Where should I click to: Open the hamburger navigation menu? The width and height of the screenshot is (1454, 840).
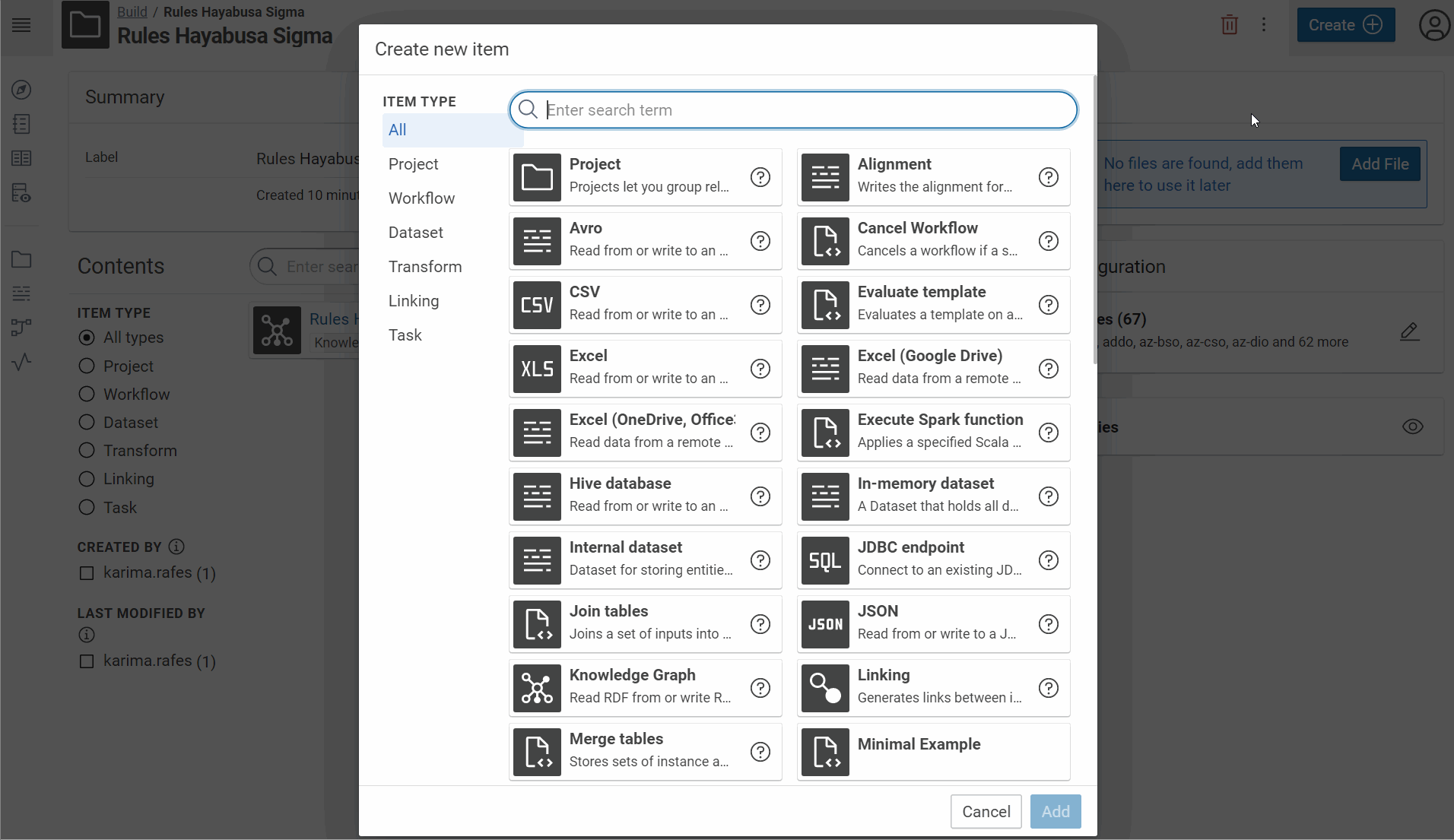pos(21,25)
